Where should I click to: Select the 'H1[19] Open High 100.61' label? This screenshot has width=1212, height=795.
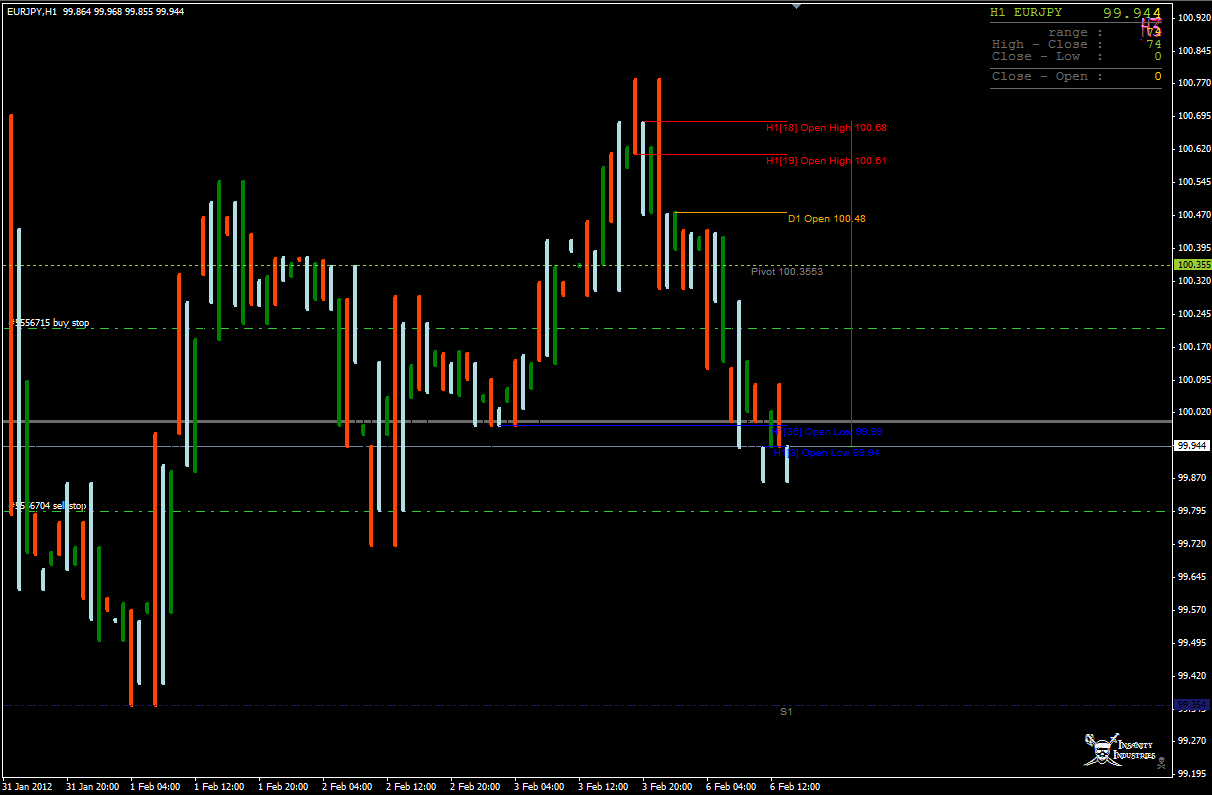point(826,161)
